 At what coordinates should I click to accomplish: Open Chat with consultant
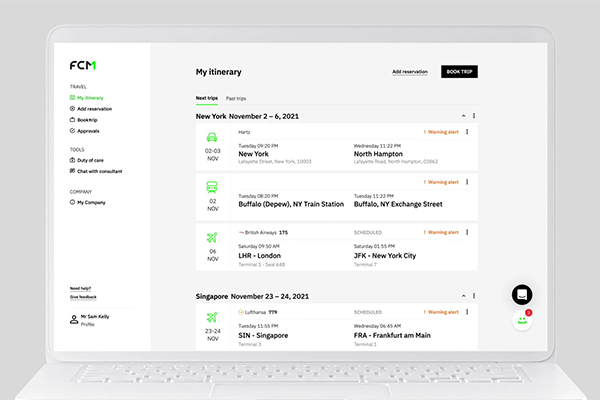coord(96,171)
